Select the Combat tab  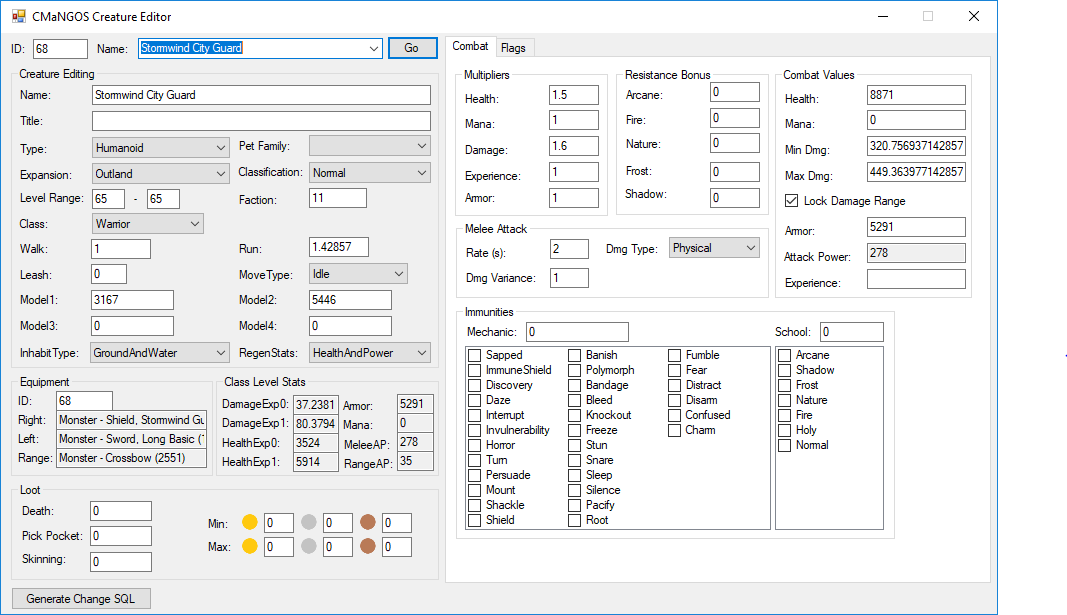tap(470, 46)
